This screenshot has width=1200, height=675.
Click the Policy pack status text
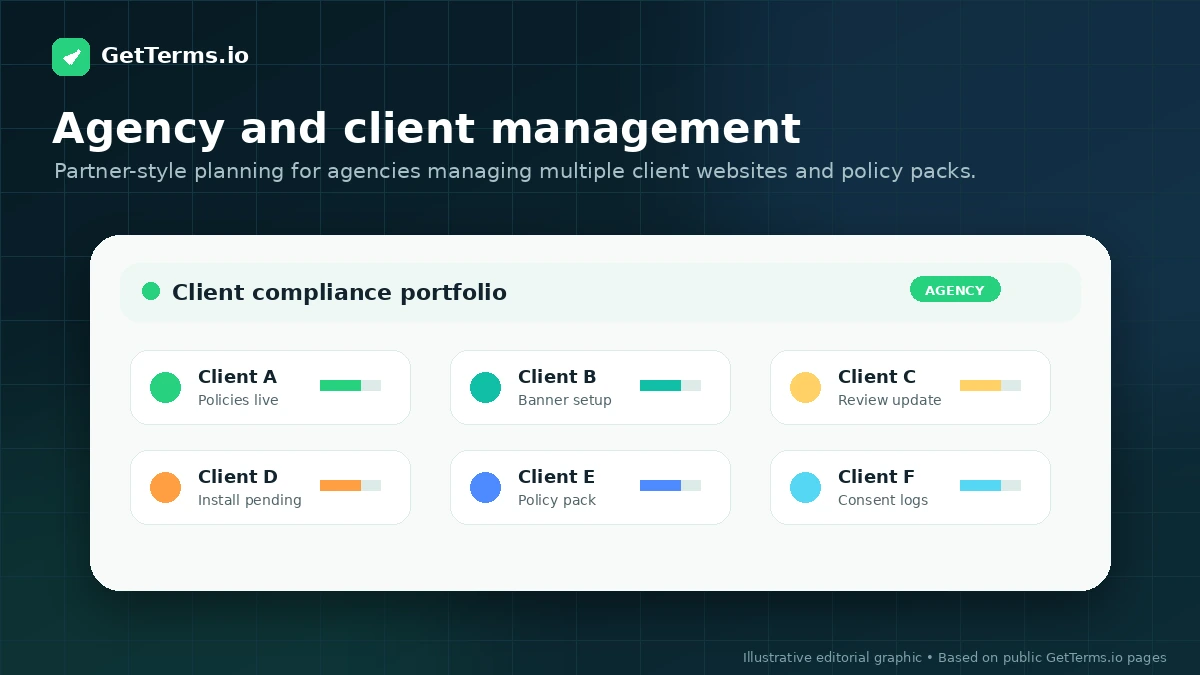557,500
